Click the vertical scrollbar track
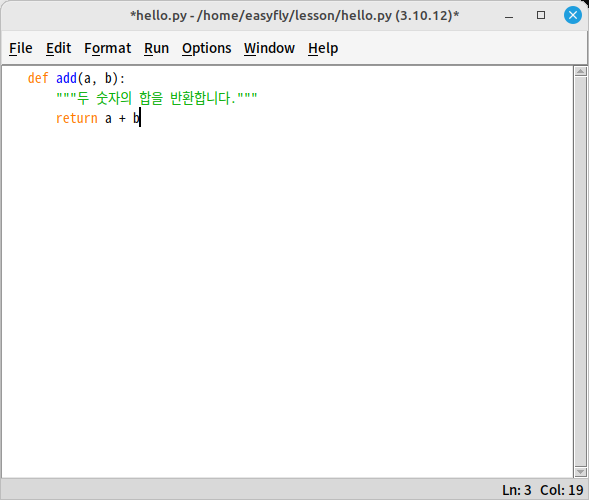Screen dimensions: 589x500 click(x=580, y=272)
